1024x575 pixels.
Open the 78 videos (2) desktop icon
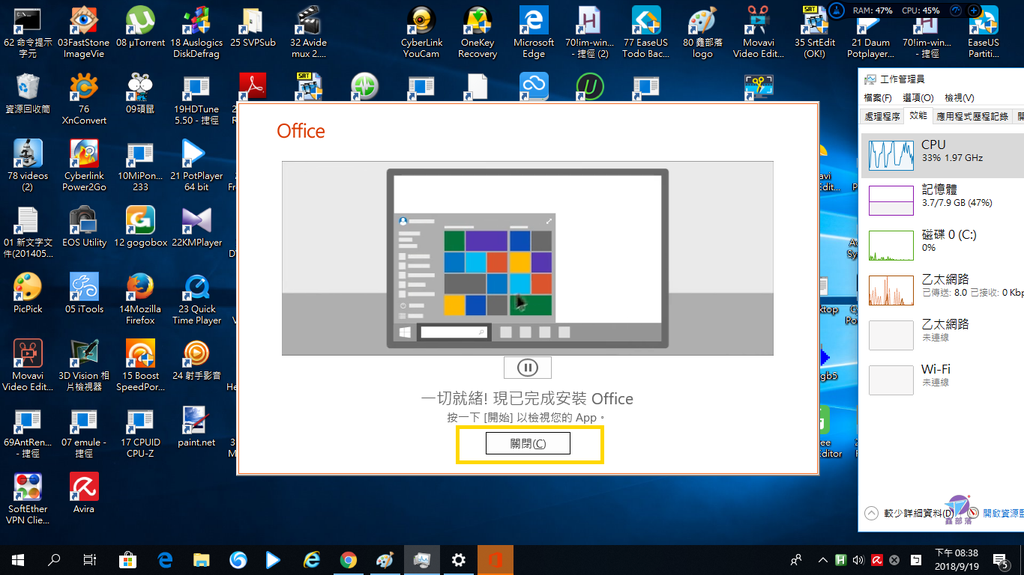(27, 165)
